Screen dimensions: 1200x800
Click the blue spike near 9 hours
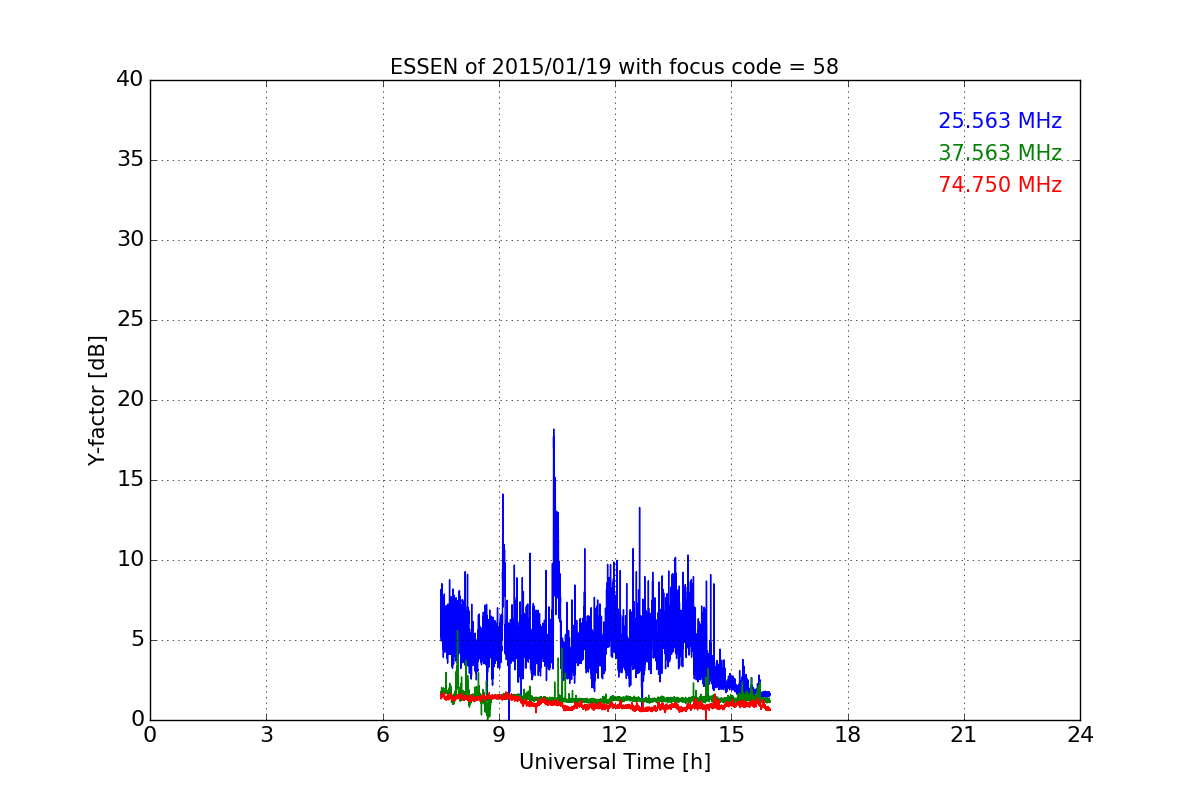[503, 497]
